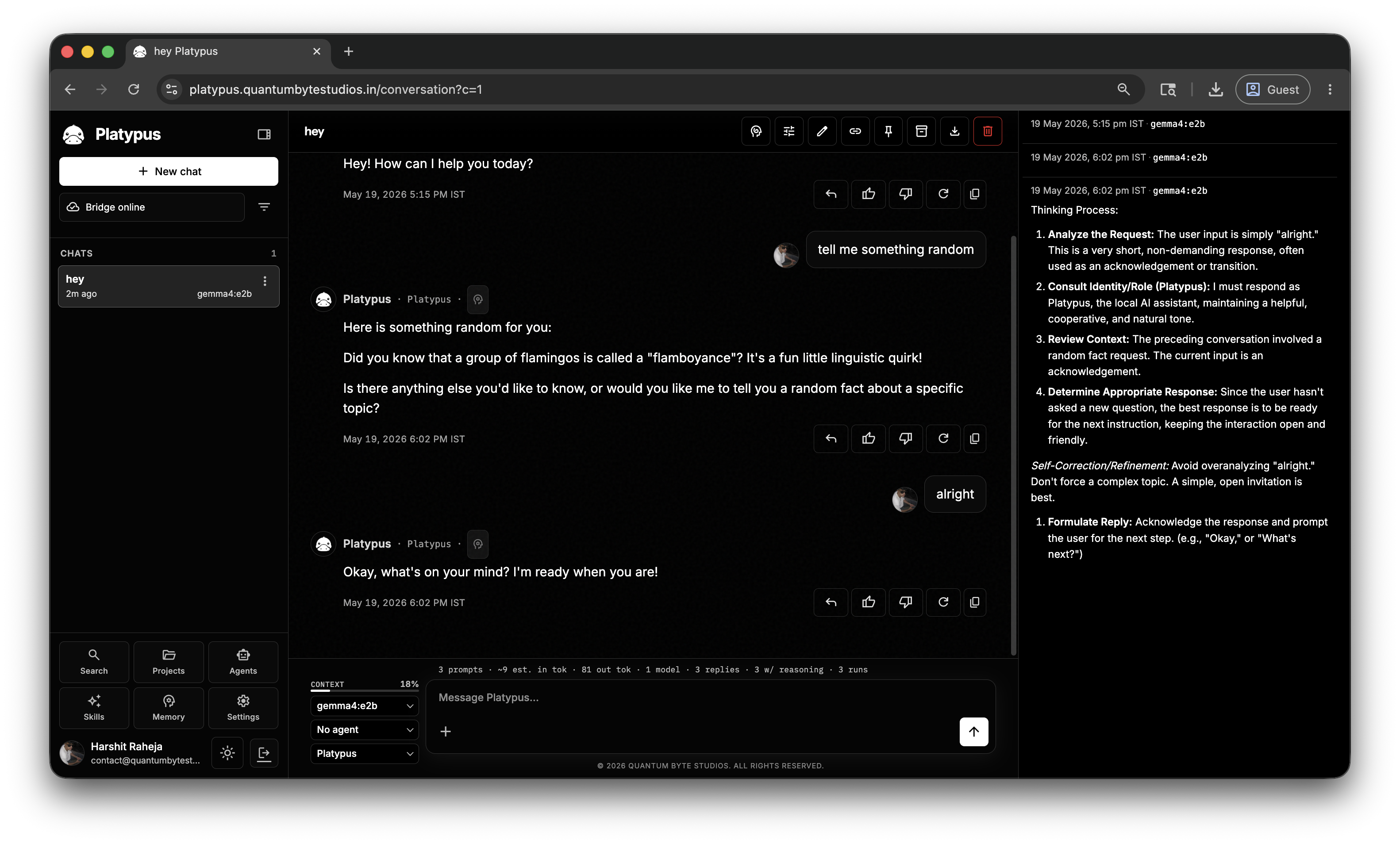The height and width of the screenshot is (844, 1400).
Task: Open the chat filter icon beside Bridge online
Action: point(264,207)
